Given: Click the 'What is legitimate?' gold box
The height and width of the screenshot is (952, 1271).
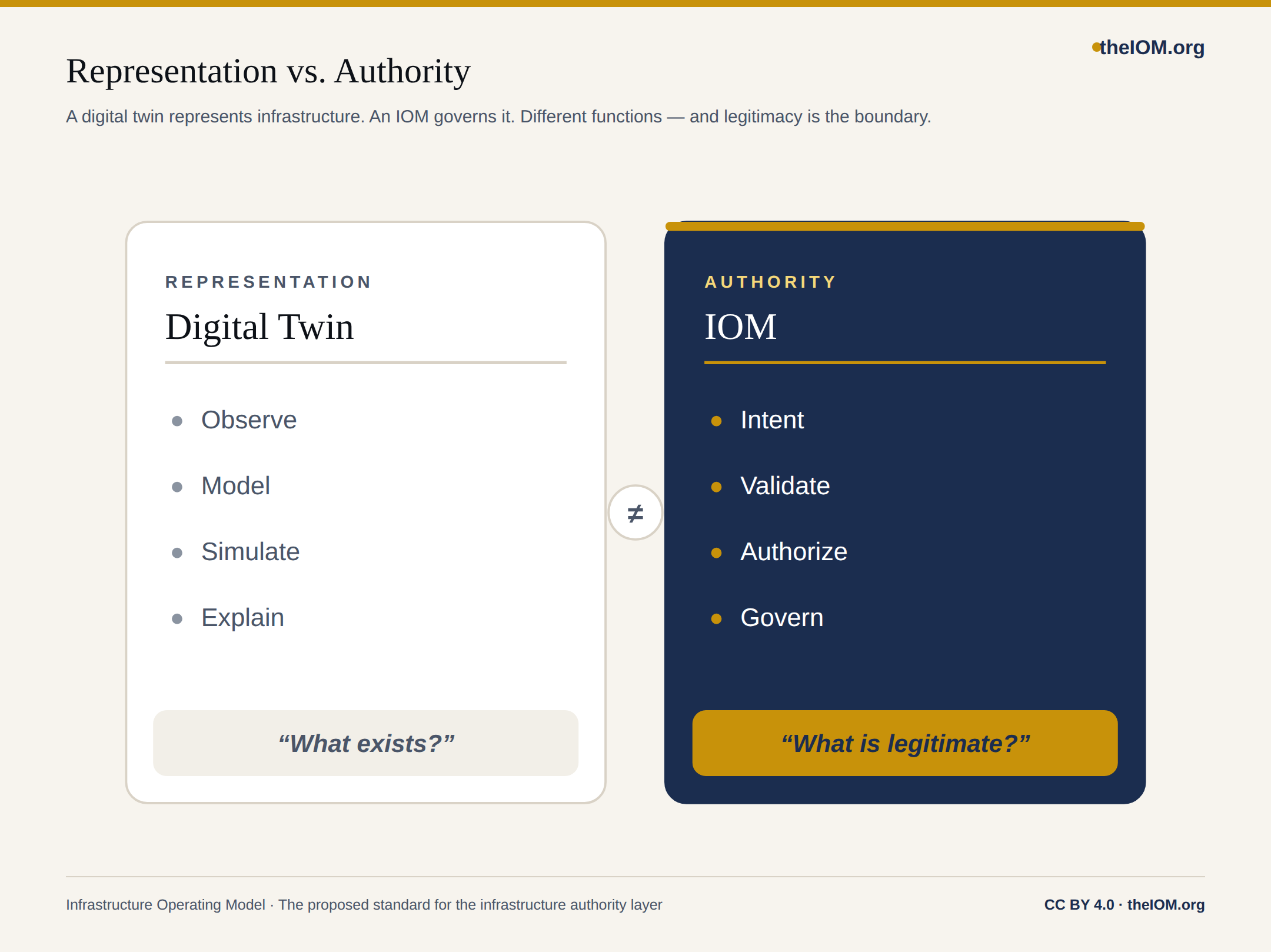Looking at the screenshot, I should tap(905, 743).
